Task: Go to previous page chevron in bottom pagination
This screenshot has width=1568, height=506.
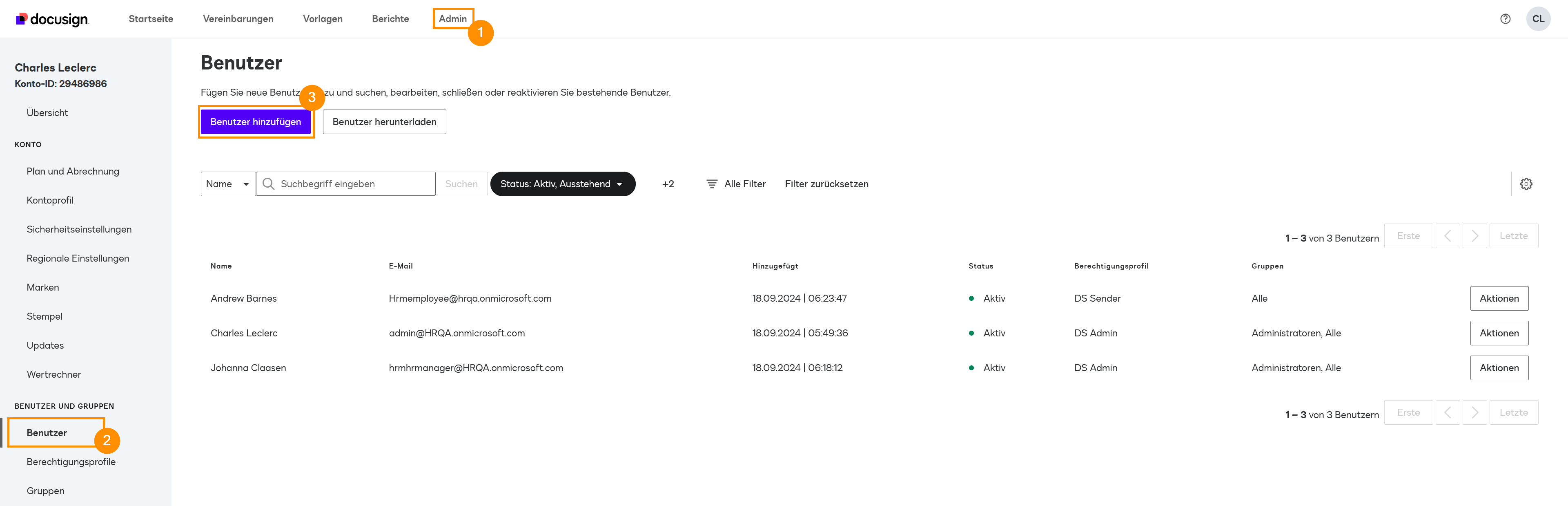Action: pos(1448,413)
